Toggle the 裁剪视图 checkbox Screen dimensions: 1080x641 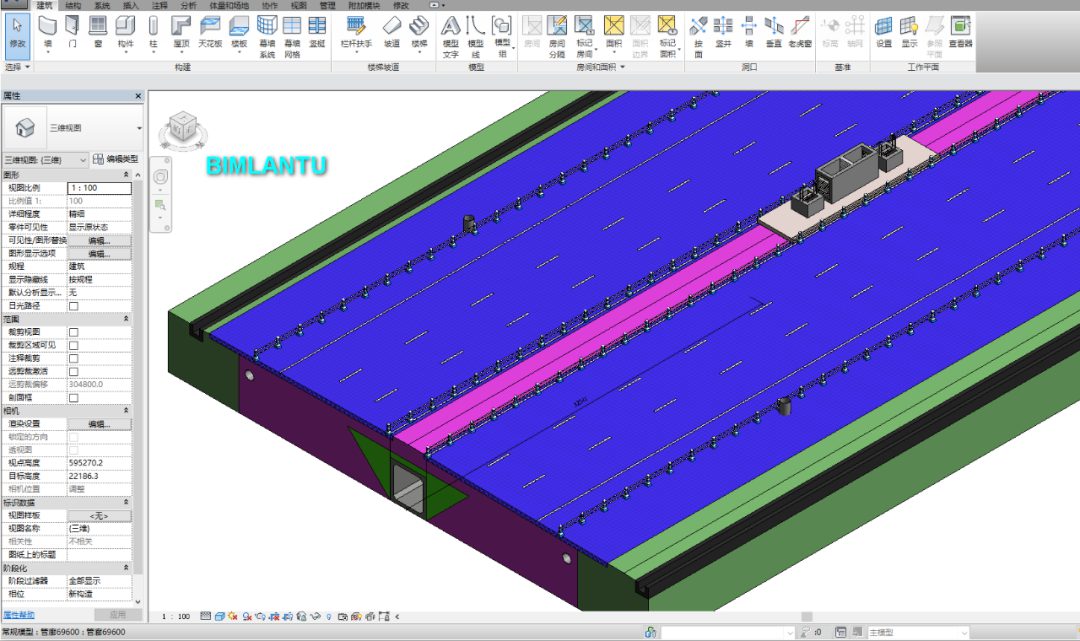[74, 332]
